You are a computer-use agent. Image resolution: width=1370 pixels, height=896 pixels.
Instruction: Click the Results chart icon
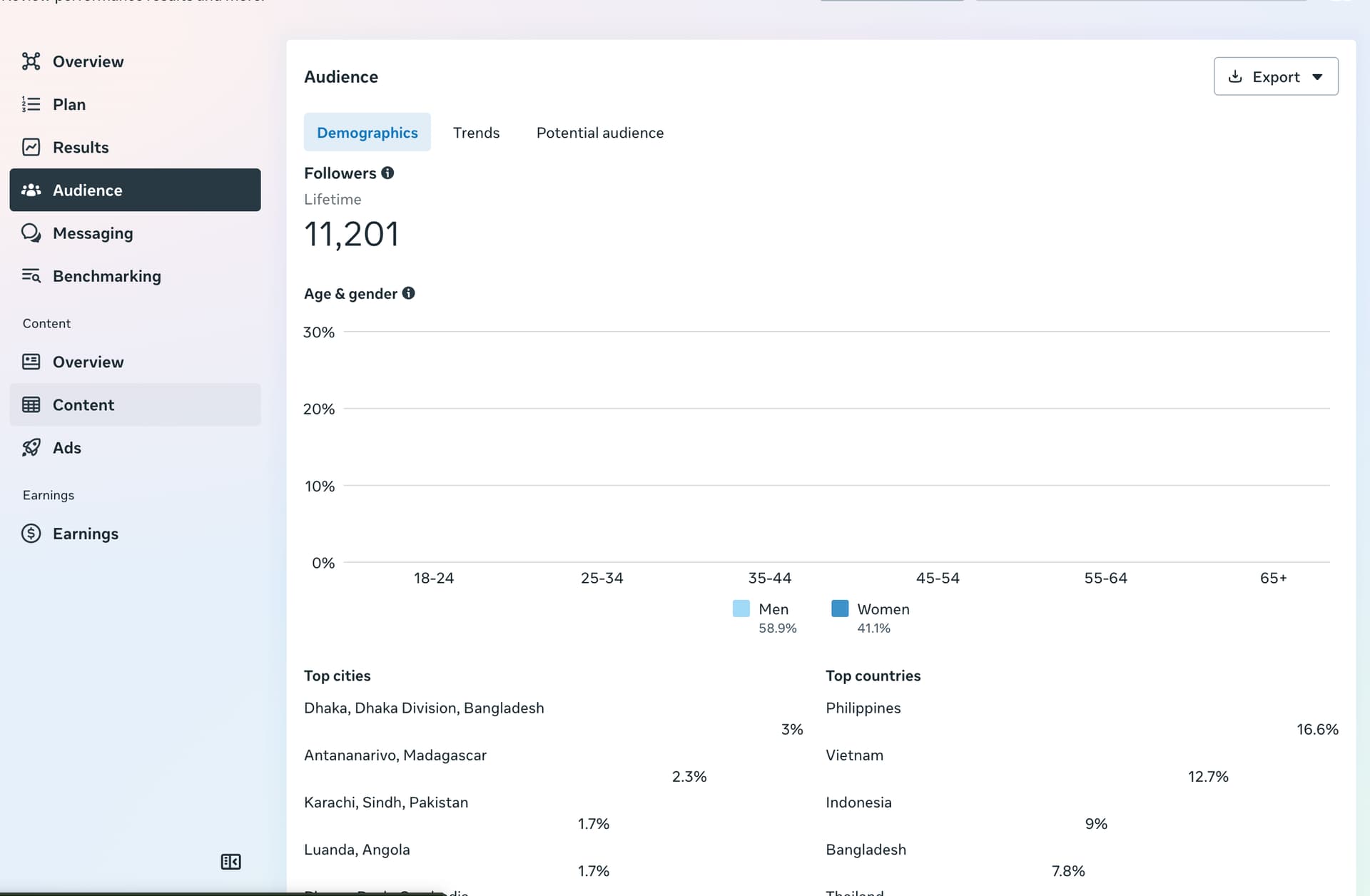pos(31,147)
